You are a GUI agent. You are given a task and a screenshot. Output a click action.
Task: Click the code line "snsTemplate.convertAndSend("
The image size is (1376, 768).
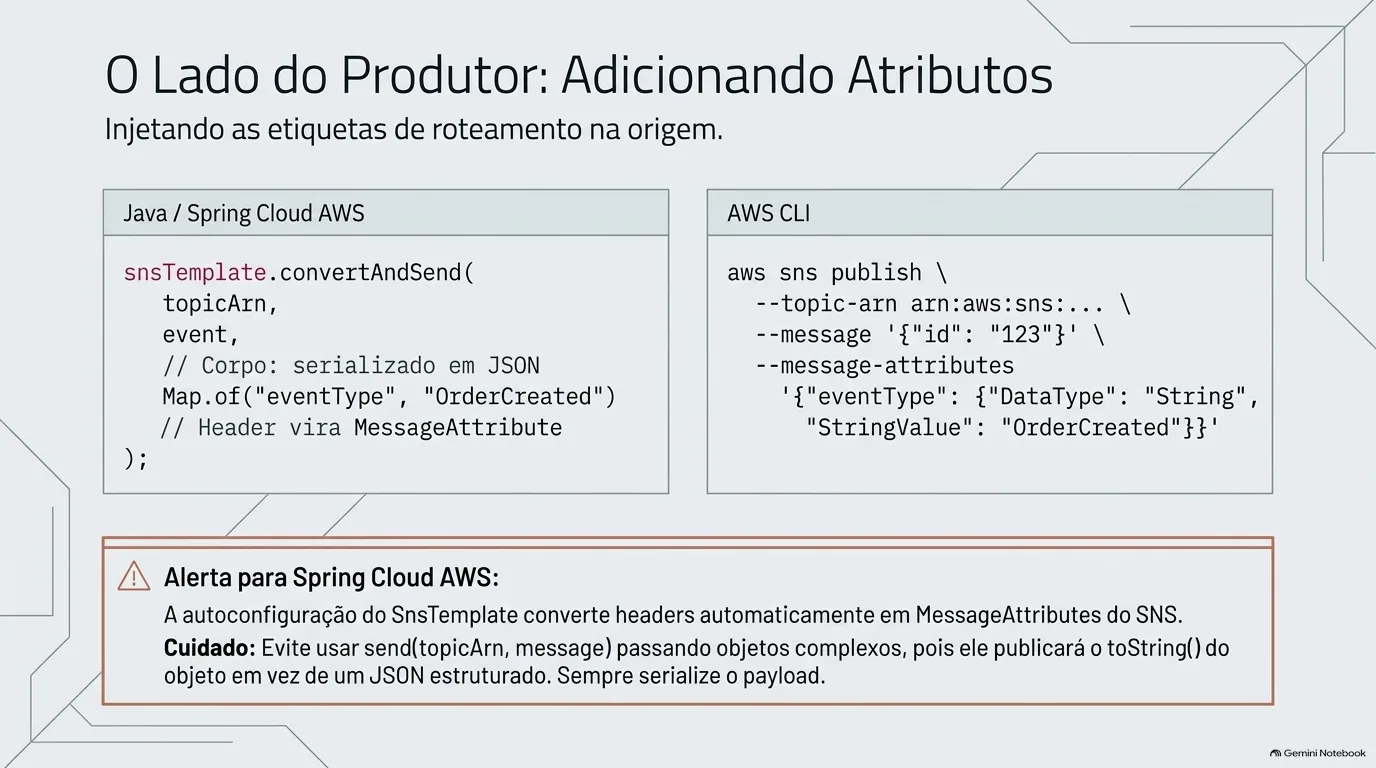pyautogui.click(x=299, y=273)
